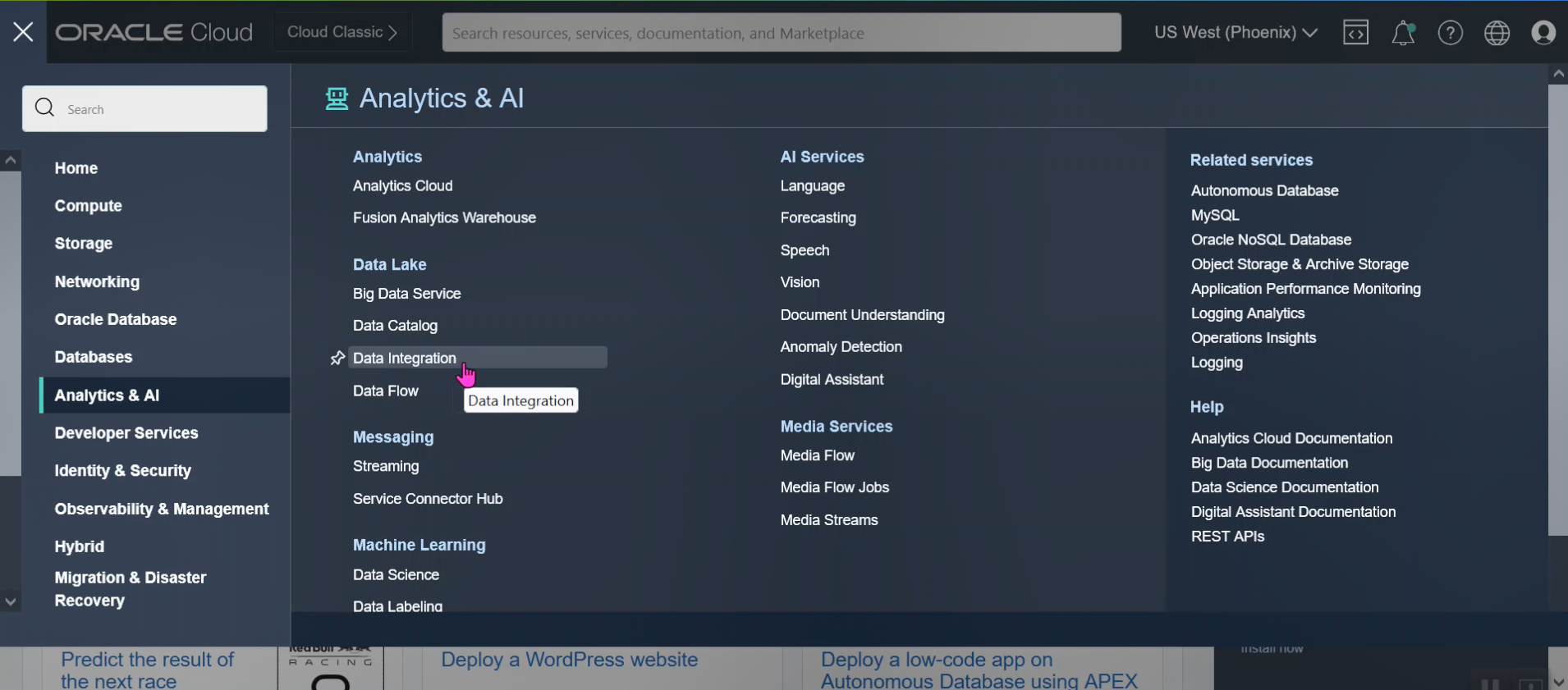1568x690 pixels.
Task: Open Autonomous Database related service
Action: tap(1265, 191)
